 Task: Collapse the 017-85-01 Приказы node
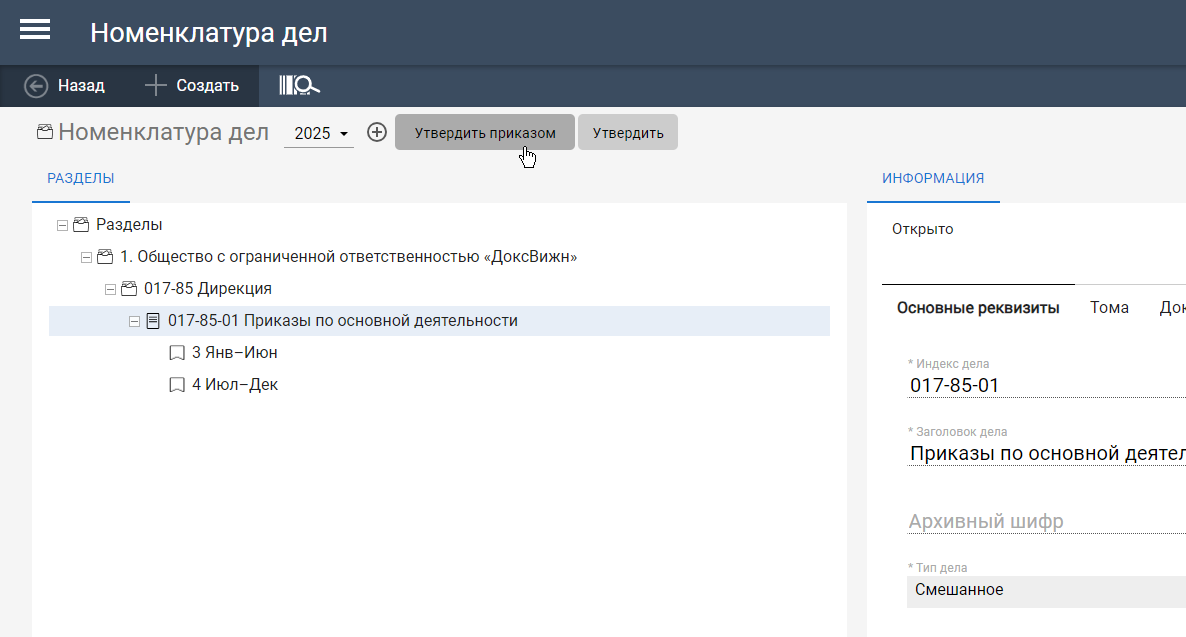[x=134, y=322]
